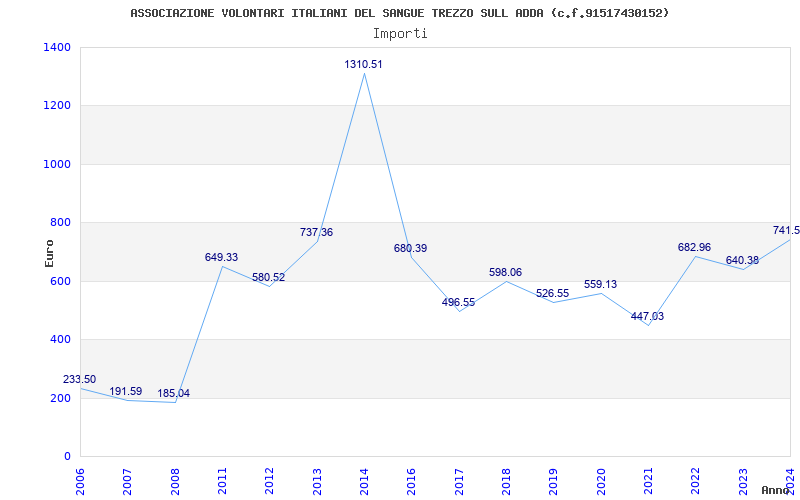Select the 682.96 data label
Image resolution: width=800 pixels, height=500 pixels.
694,247
